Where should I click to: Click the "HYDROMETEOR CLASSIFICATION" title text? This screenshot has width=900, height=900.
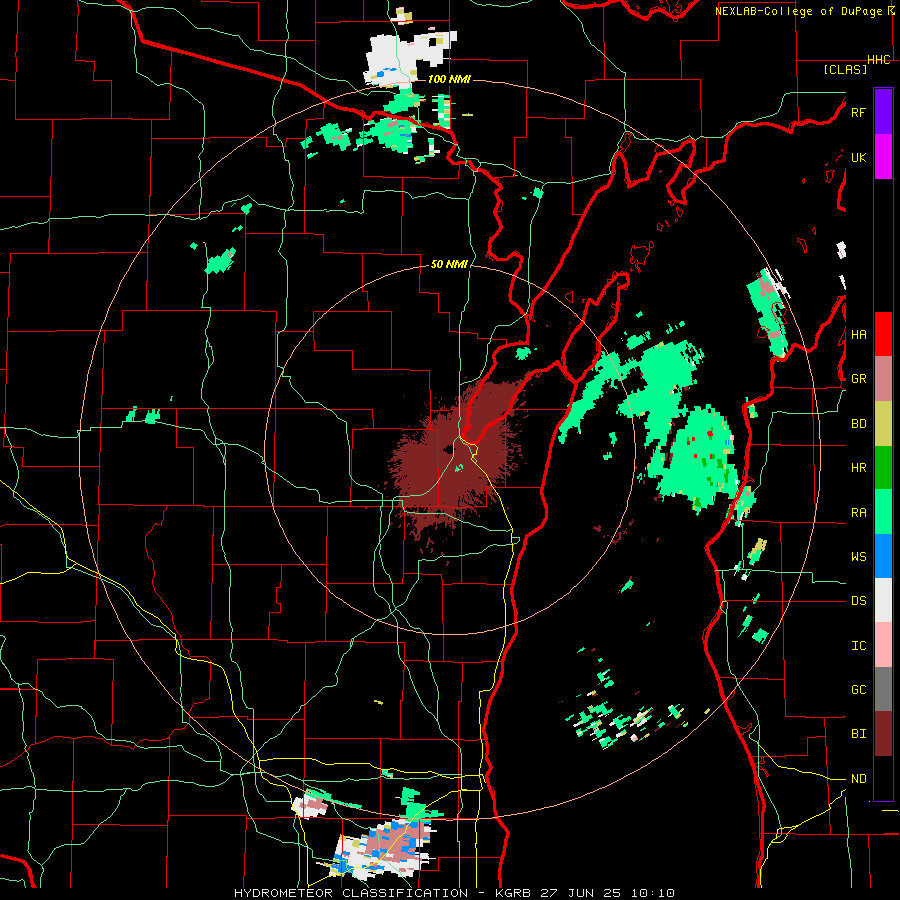tap(351, 893)
